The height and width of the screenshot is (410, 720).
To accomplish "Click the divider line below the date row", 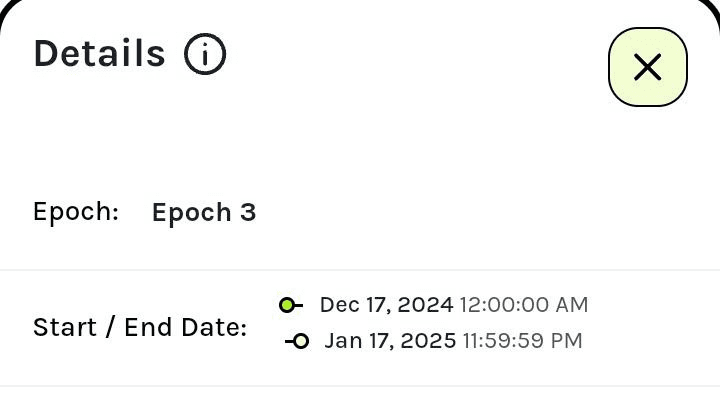I will [x=360, y=386].
